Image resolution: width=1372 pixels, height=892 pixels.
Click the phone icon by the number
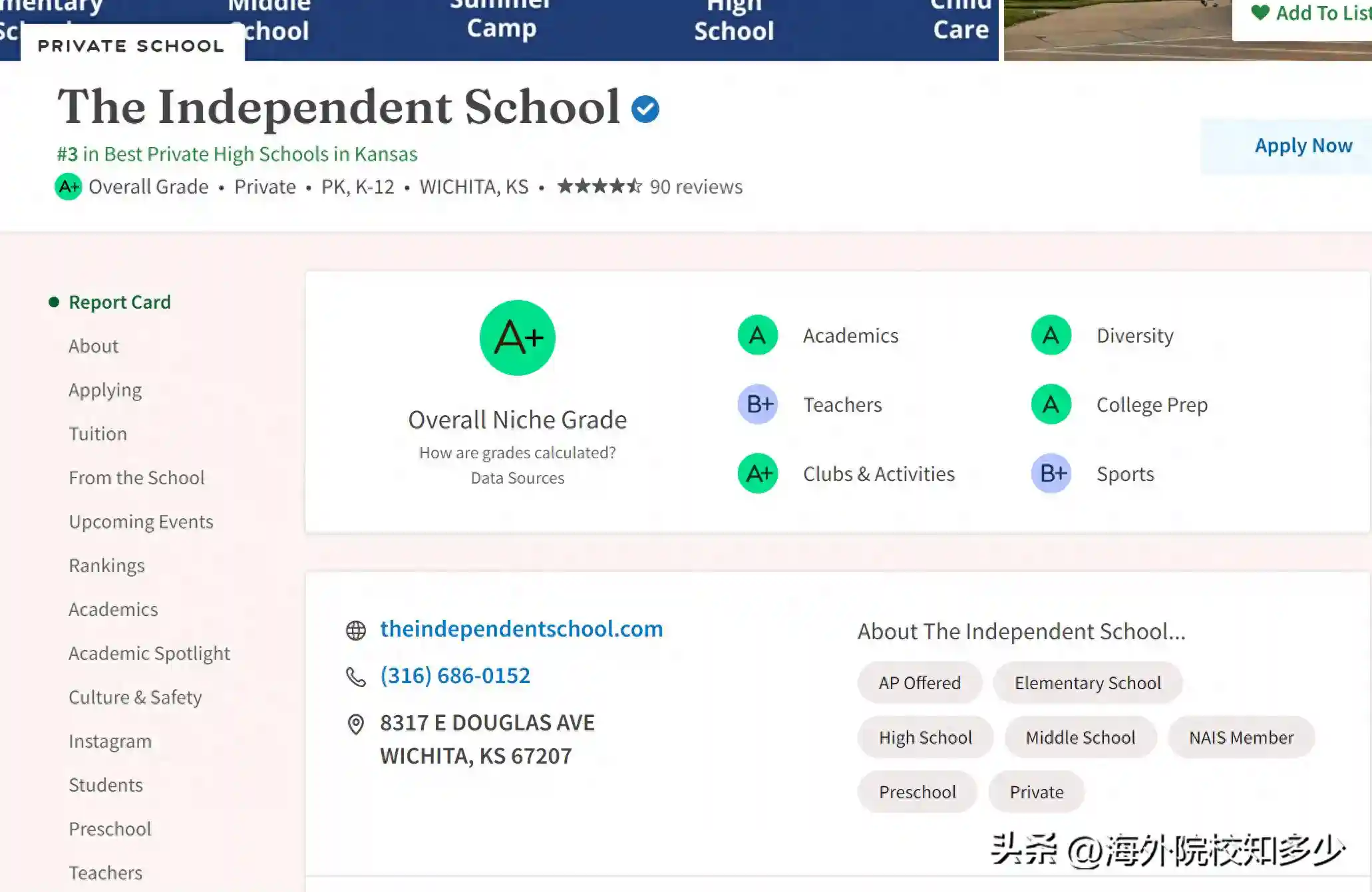(356, 676)
